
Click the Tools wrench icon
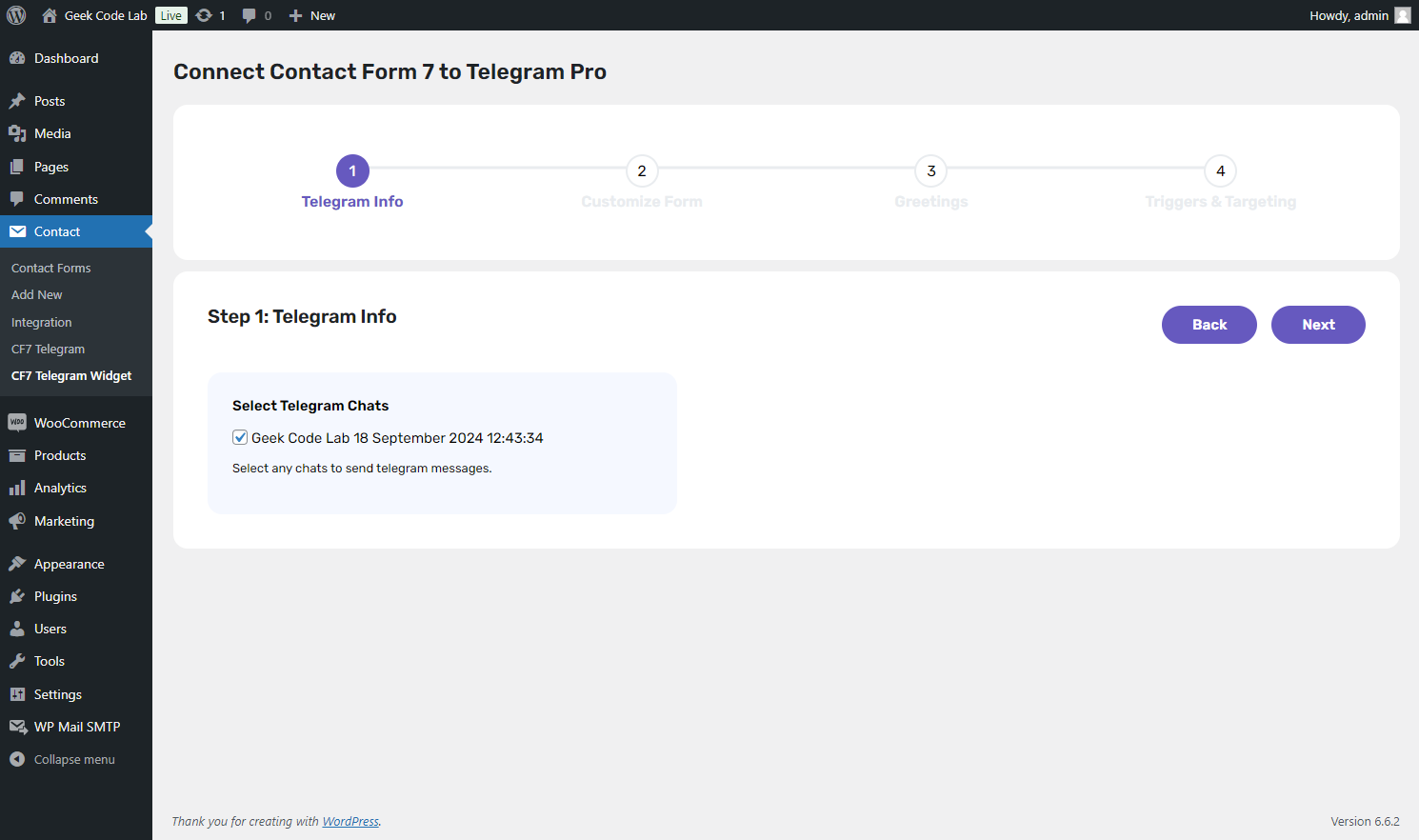[17, 661]
